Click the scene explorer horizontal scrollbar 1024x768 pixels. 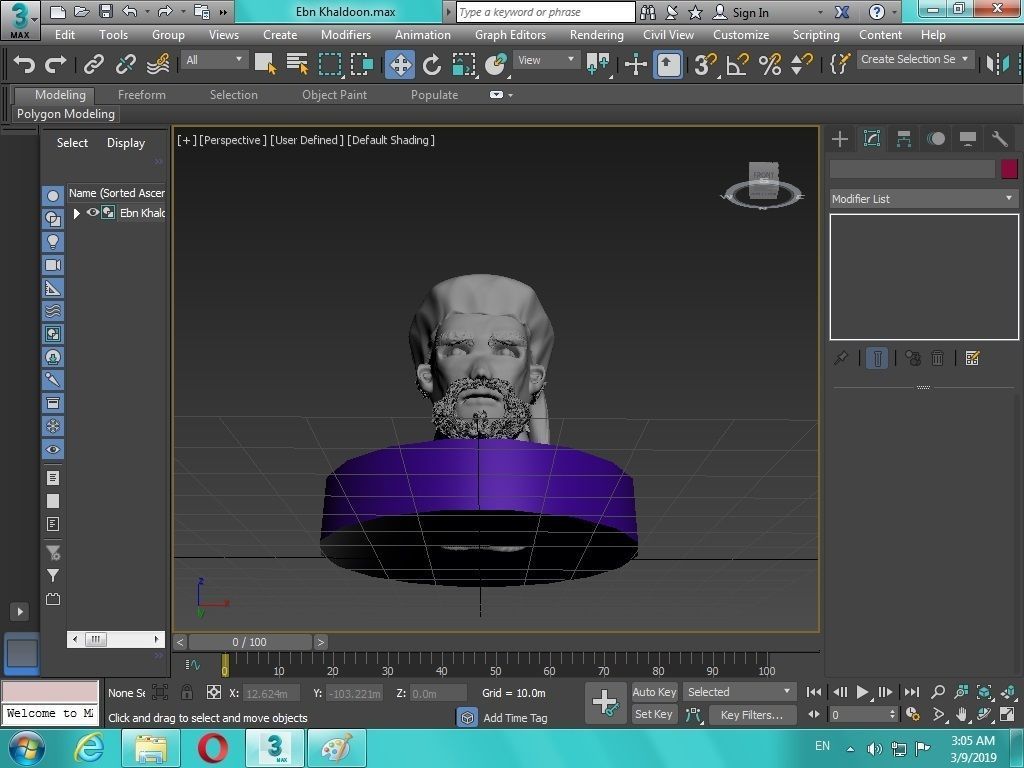tap(116, 639)
